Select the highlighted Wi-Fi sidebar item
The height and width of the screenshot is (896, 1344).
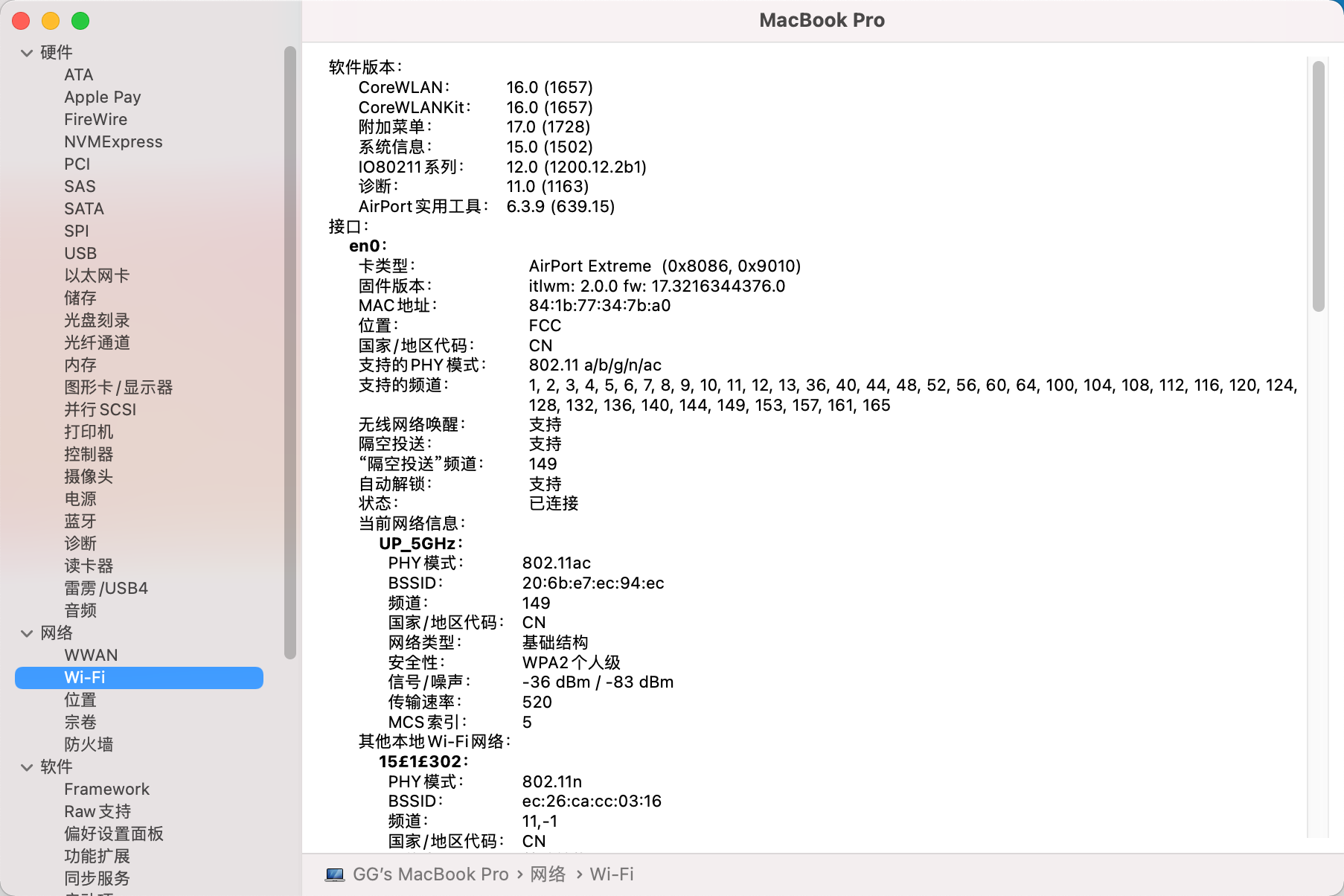point(139,678)
